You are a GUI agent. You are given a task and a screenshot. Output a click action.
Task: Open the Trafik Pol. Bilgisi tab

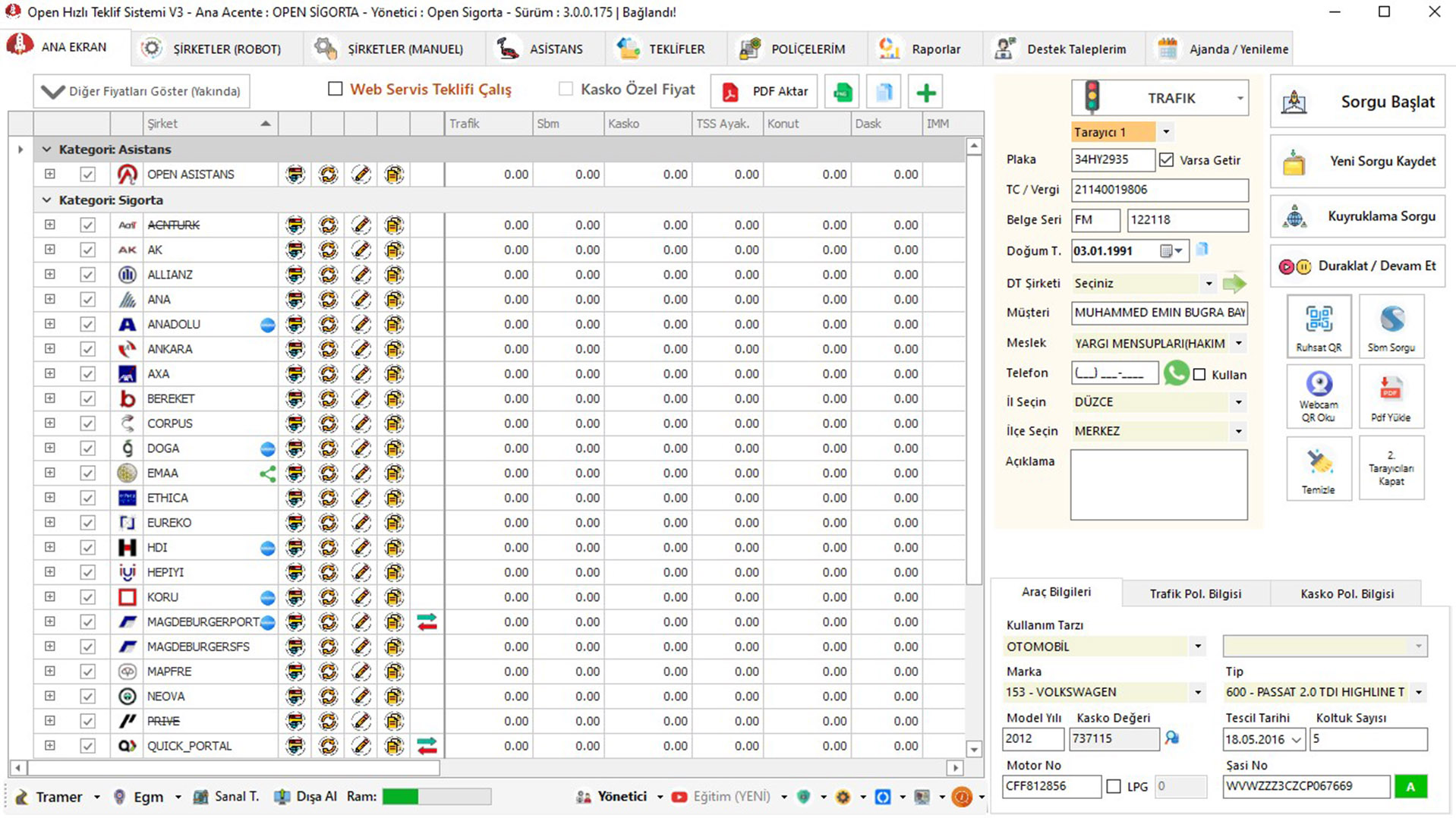1195,593
